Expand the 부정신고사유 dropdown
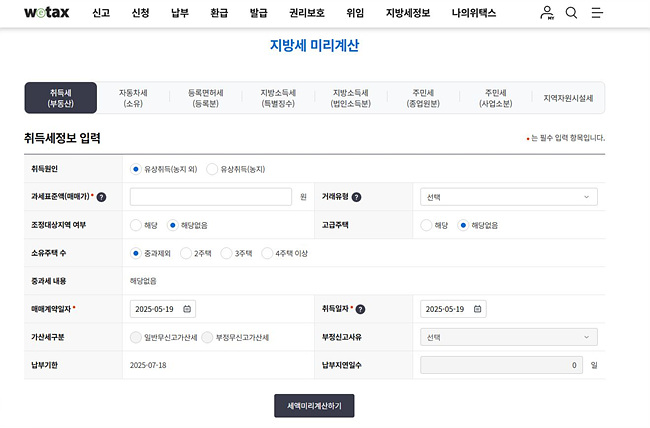The image size is (650, 428). pos(509,337)
